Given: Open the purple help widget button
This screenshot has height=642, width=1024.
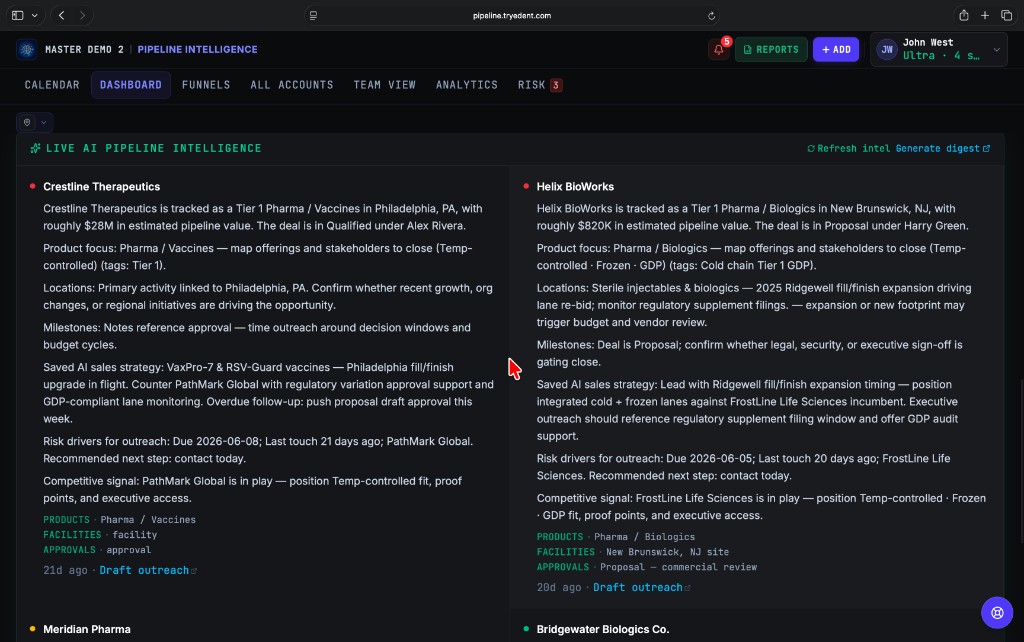Looking at the screenshot, I should pos(997,613).
